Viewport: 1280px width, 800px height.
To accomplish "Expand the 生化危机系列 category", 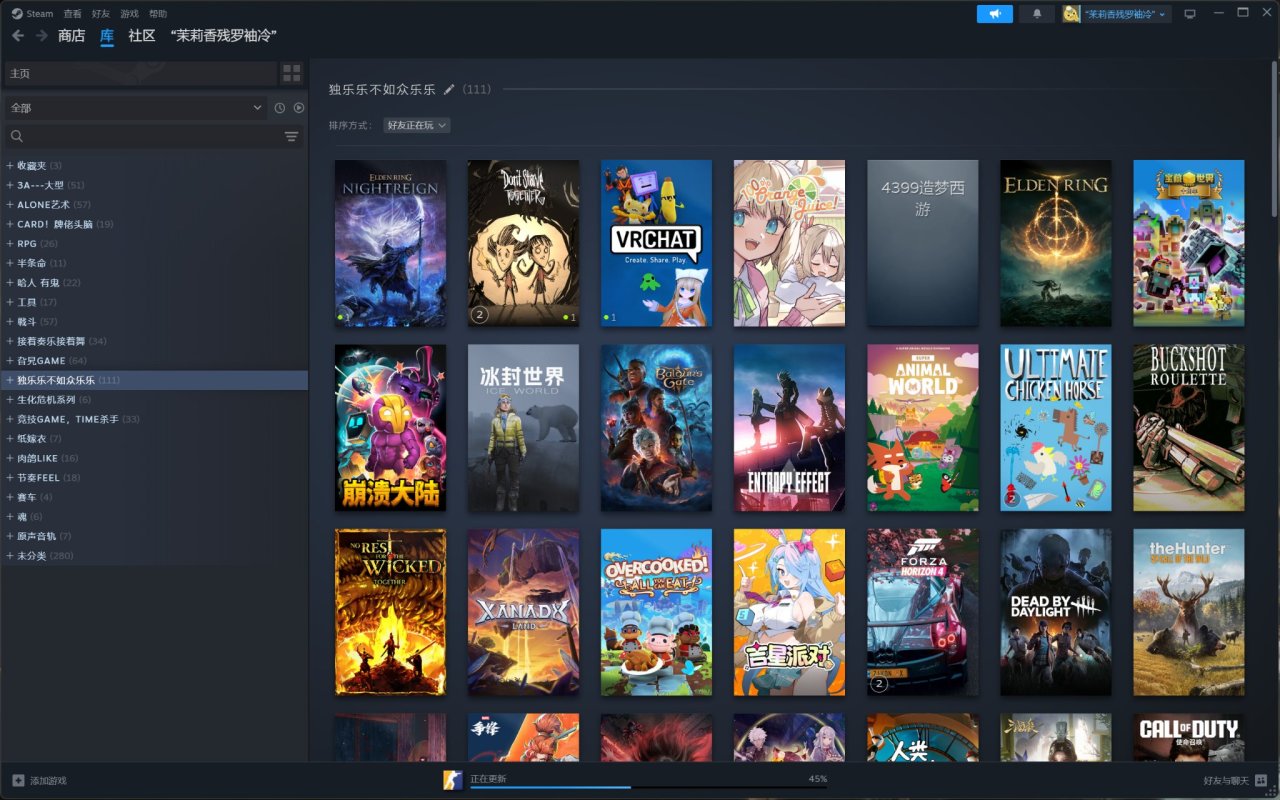I will click(10, 400).
